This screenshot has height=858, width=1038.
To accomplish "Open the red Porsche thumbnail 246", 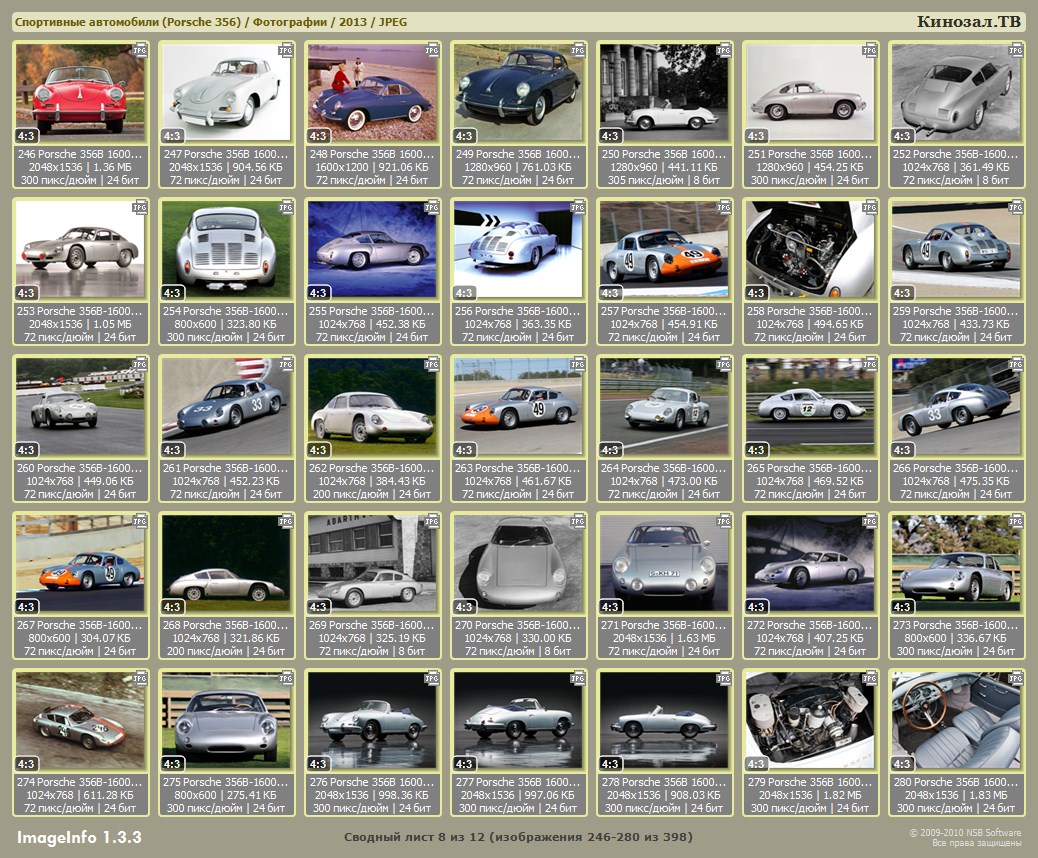I will pyautogui.click(x=80, y=92).
